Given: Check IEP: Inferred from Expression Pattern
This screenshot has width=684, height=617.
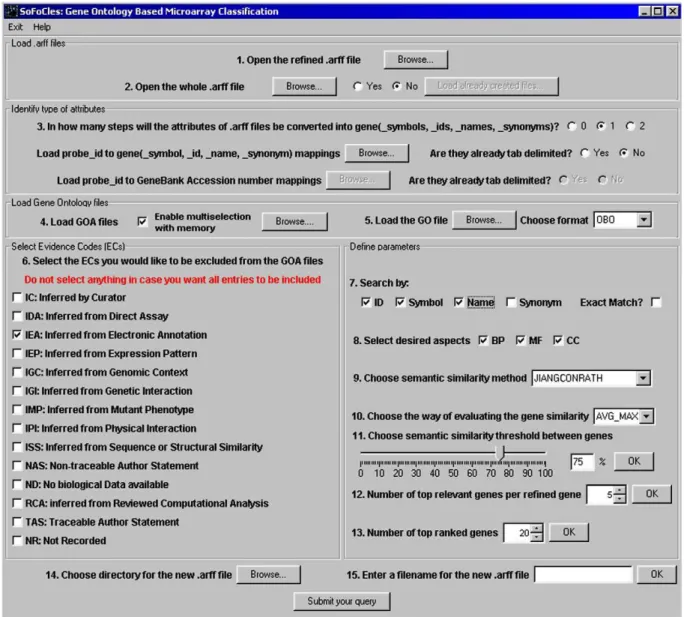Looking at the screenshot, I should point(17,353).
